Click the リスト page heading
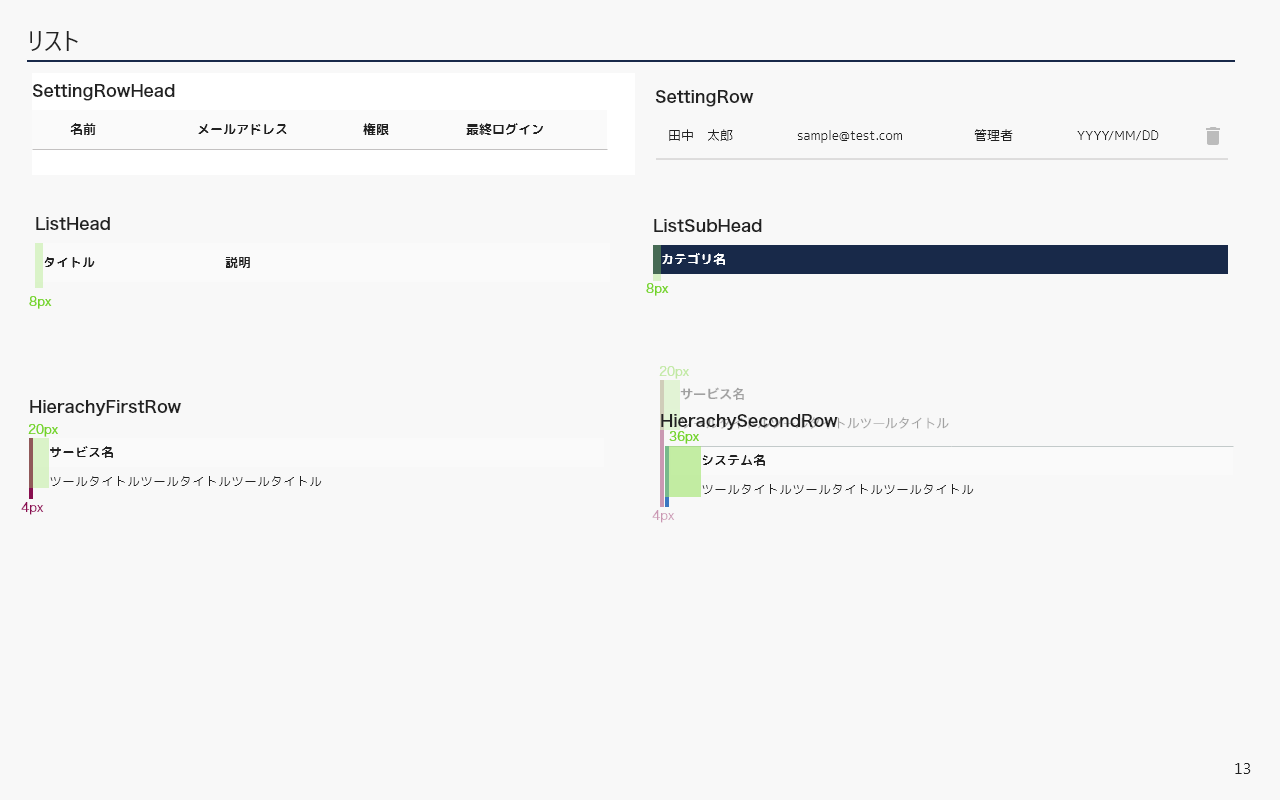1280x800 pixels. click(x=53, y=41)
